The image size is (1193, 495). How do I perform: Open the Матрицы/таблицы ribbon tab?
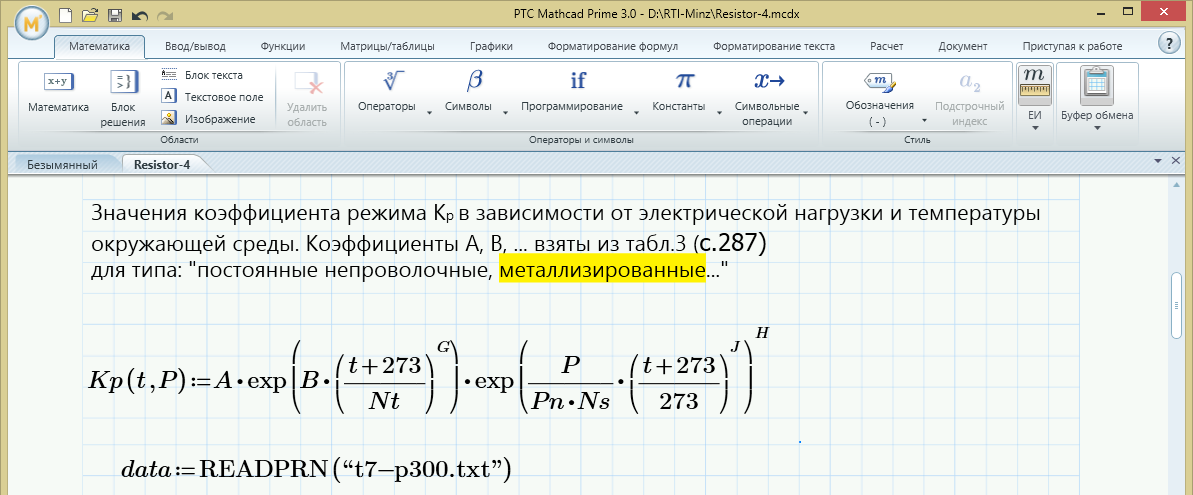387,46
